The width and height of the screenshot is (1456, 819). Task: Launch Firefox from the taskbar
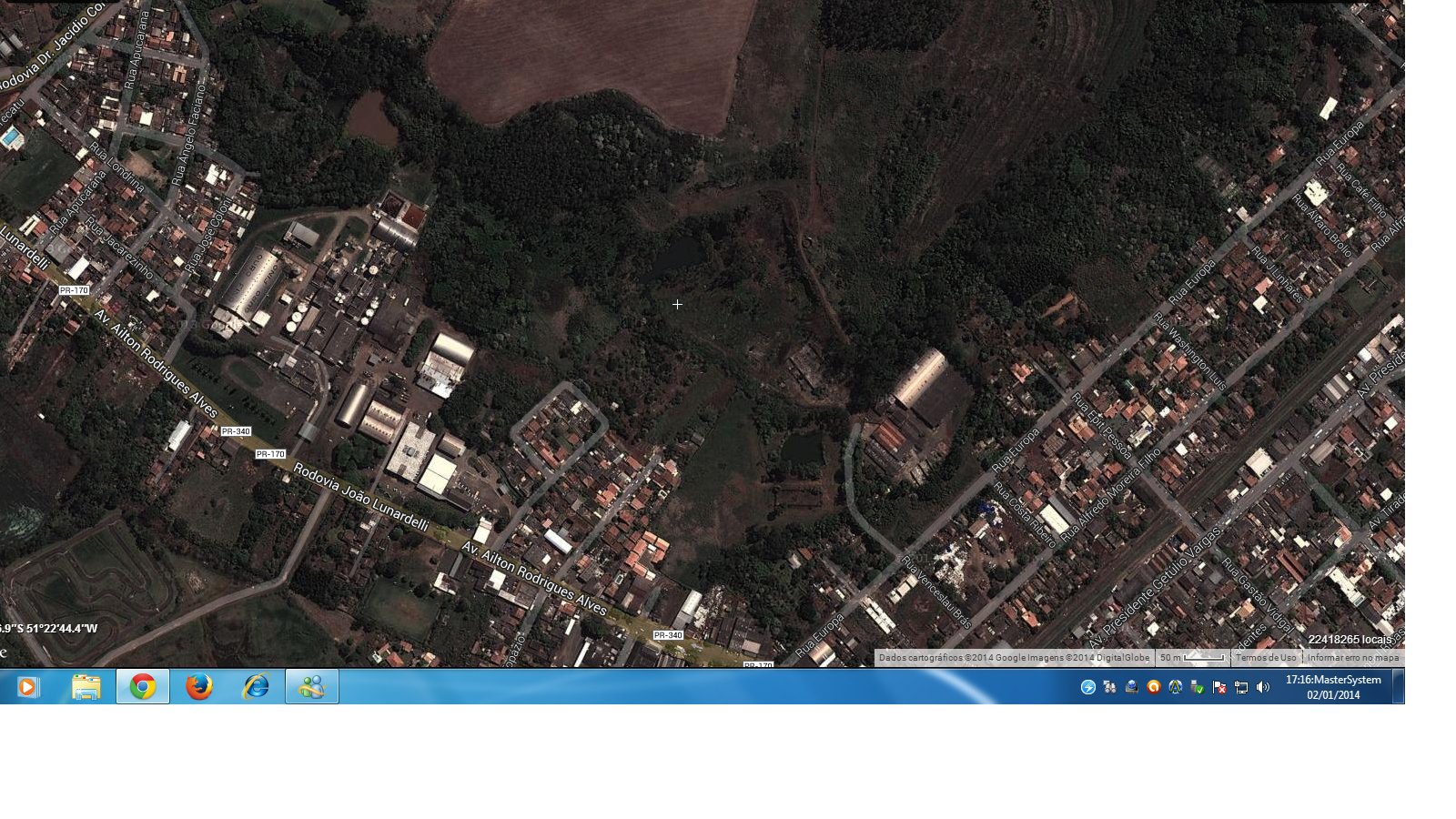click(x=199, y=687)
